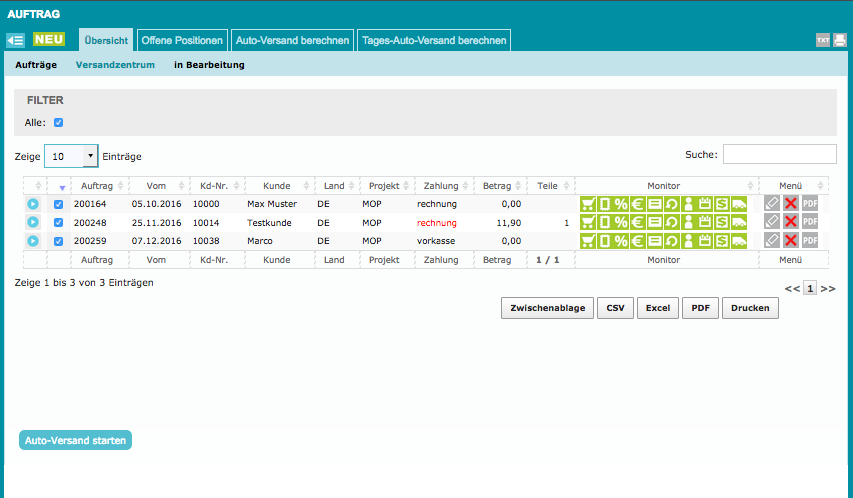
Task: Open the Auto-Versand berechnen tab
Action: click(x=292, y=40)
